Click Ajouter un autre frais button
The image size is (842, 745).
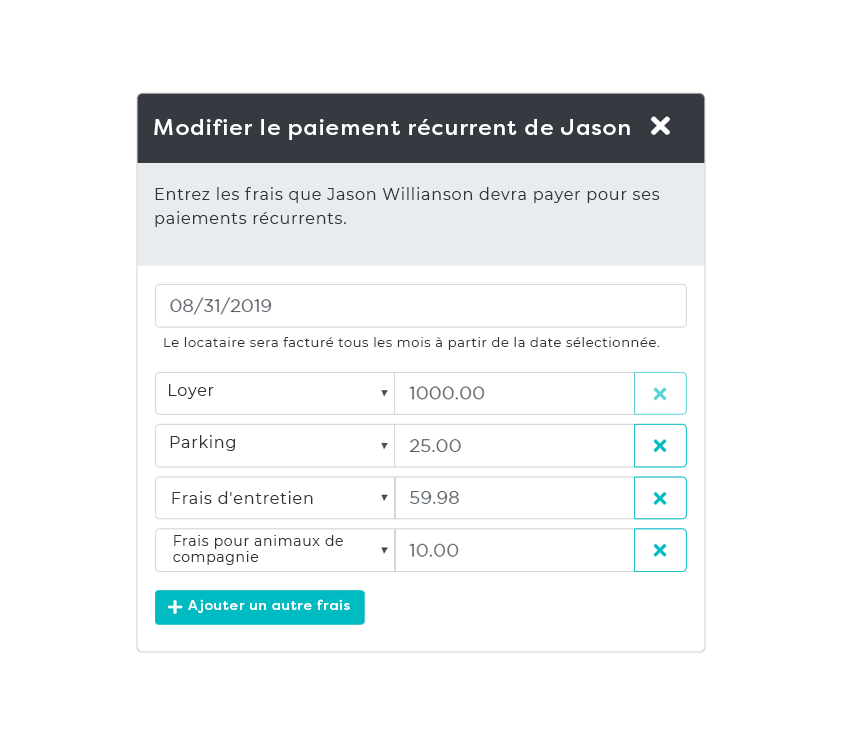(260, 607)
